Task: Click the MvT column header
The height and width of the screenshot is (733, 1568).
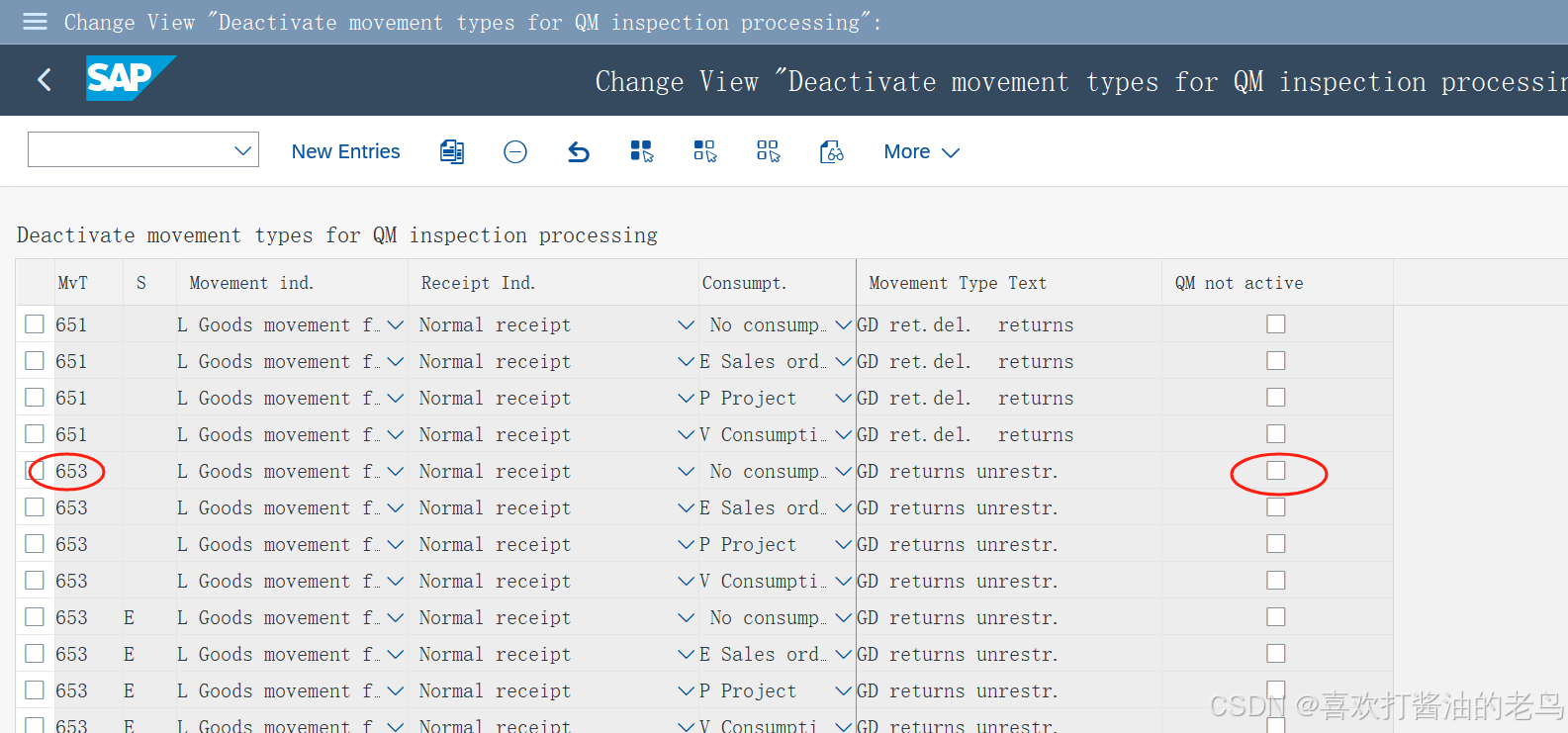Action: coord(88,283)
